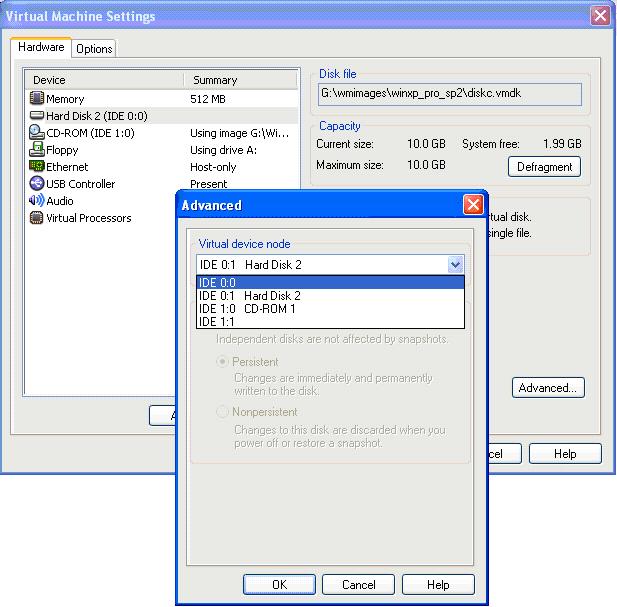
Task: Select the Nonpersistent radio button
Action: pos(222,411)
